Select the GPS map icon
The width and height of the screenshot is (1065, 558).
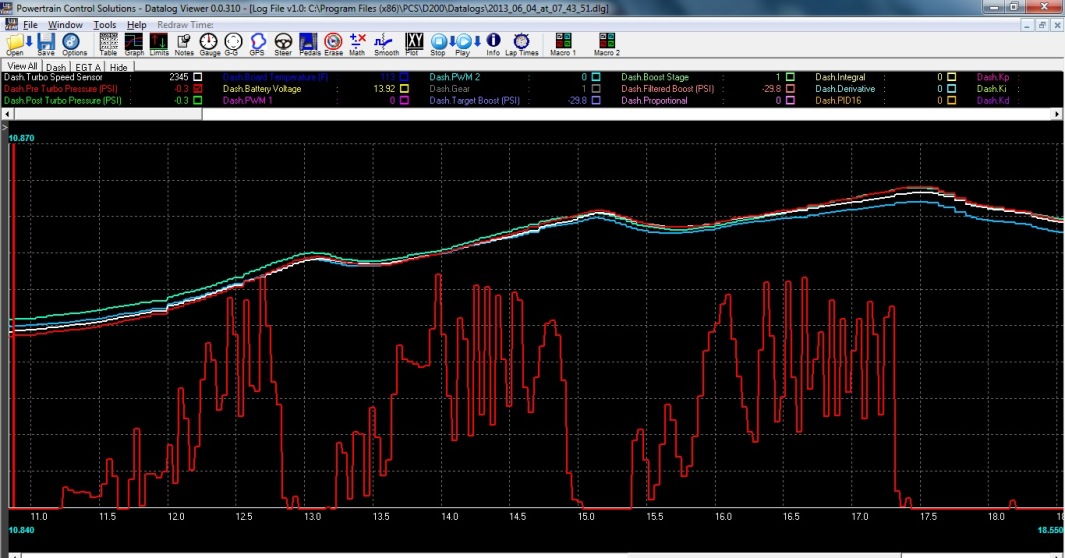[258, 43]
